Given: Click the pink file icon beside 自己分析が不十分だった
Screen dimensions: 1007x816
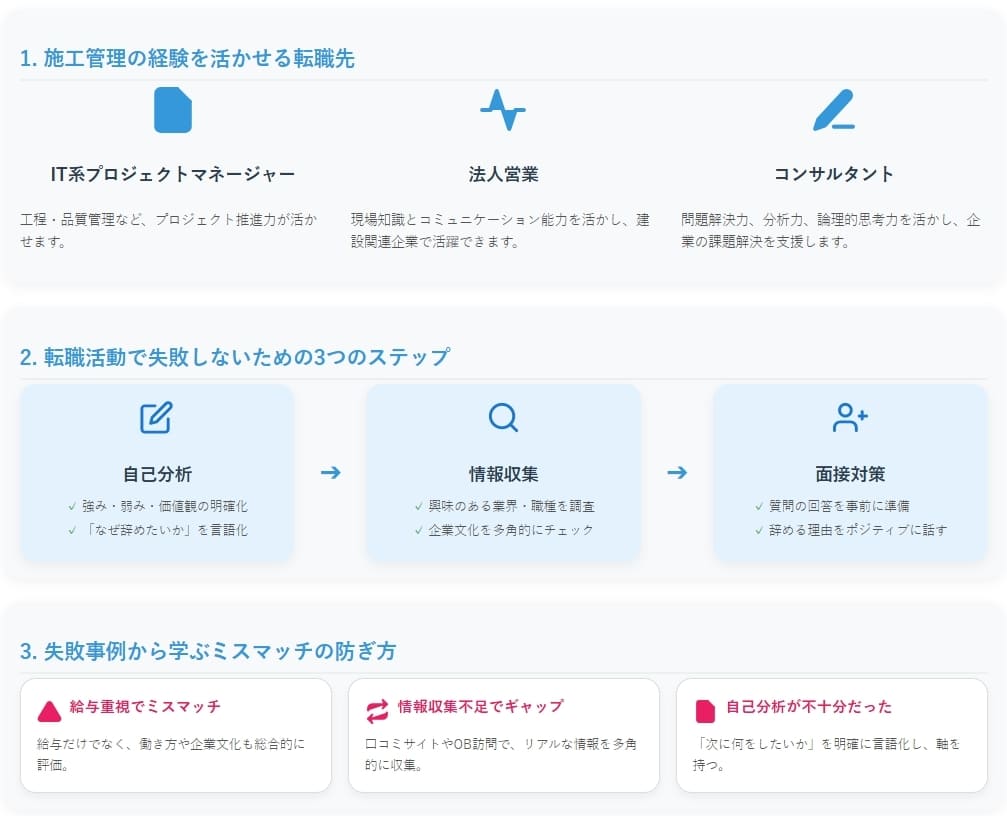Looking at the screenshot, I should [x=705, y=711].
